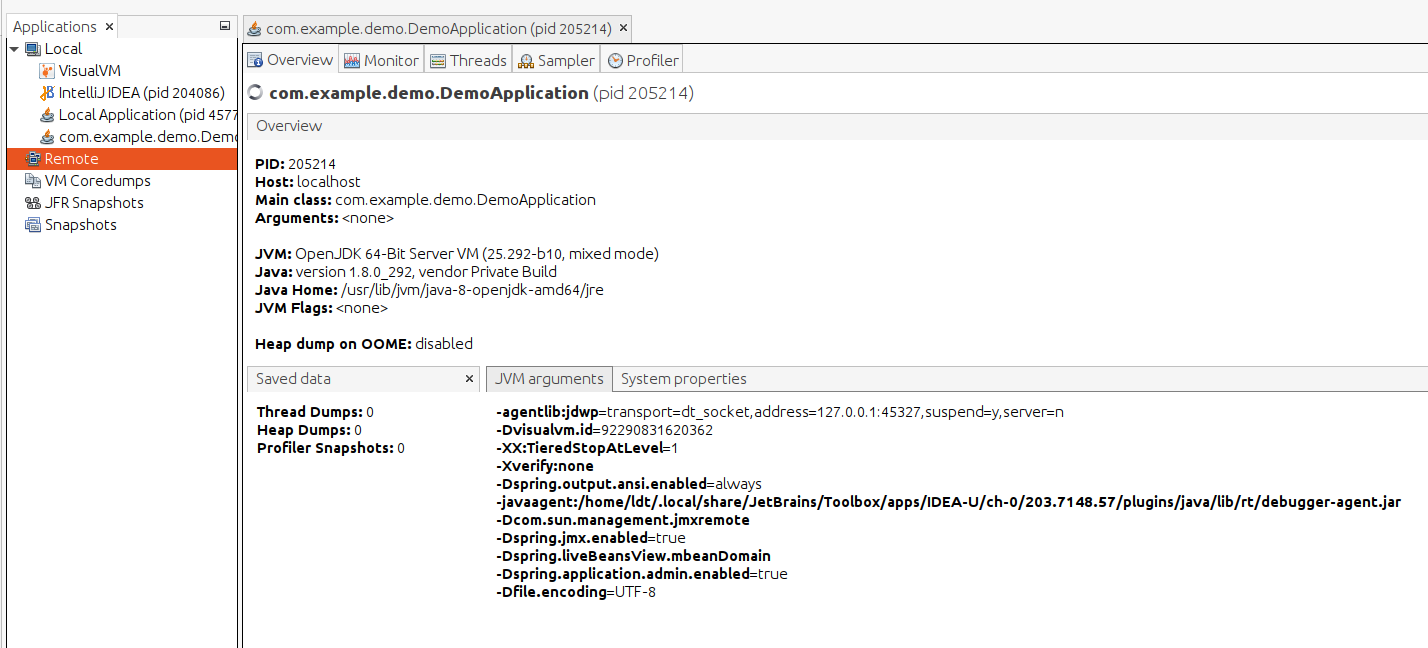Switch to the Monitor tab
The width and height of the screenshot is (1428, 648).
(381, 60)
